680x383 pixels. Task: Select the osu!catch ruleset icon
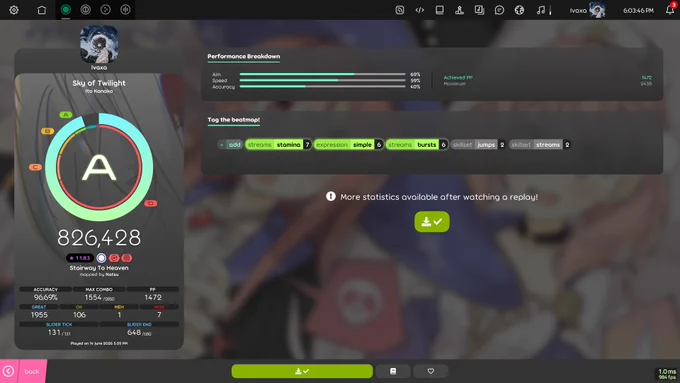[105, 10]
